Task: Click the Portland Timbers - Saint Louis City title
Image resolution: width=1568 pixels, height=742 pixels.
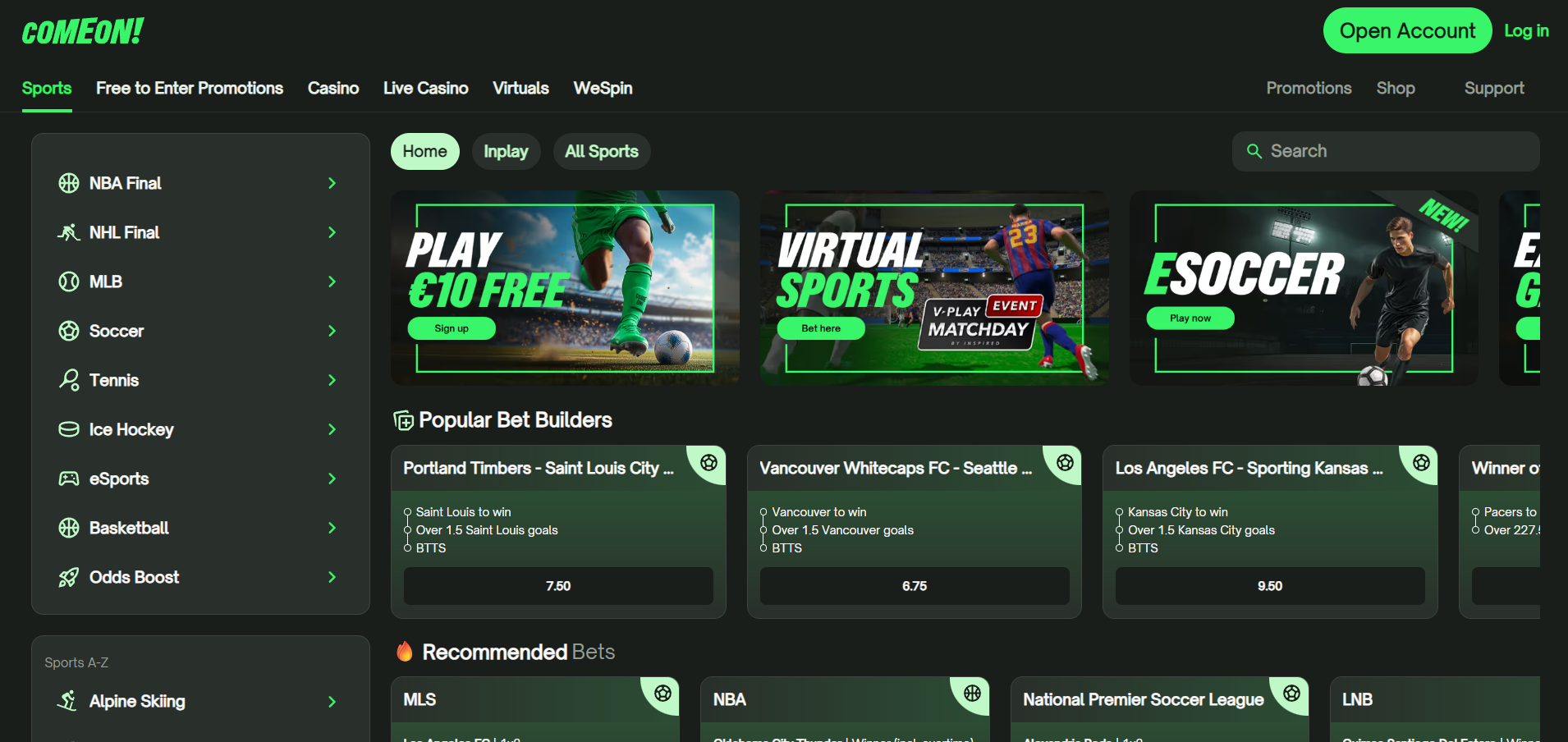Action: point(539,468)
